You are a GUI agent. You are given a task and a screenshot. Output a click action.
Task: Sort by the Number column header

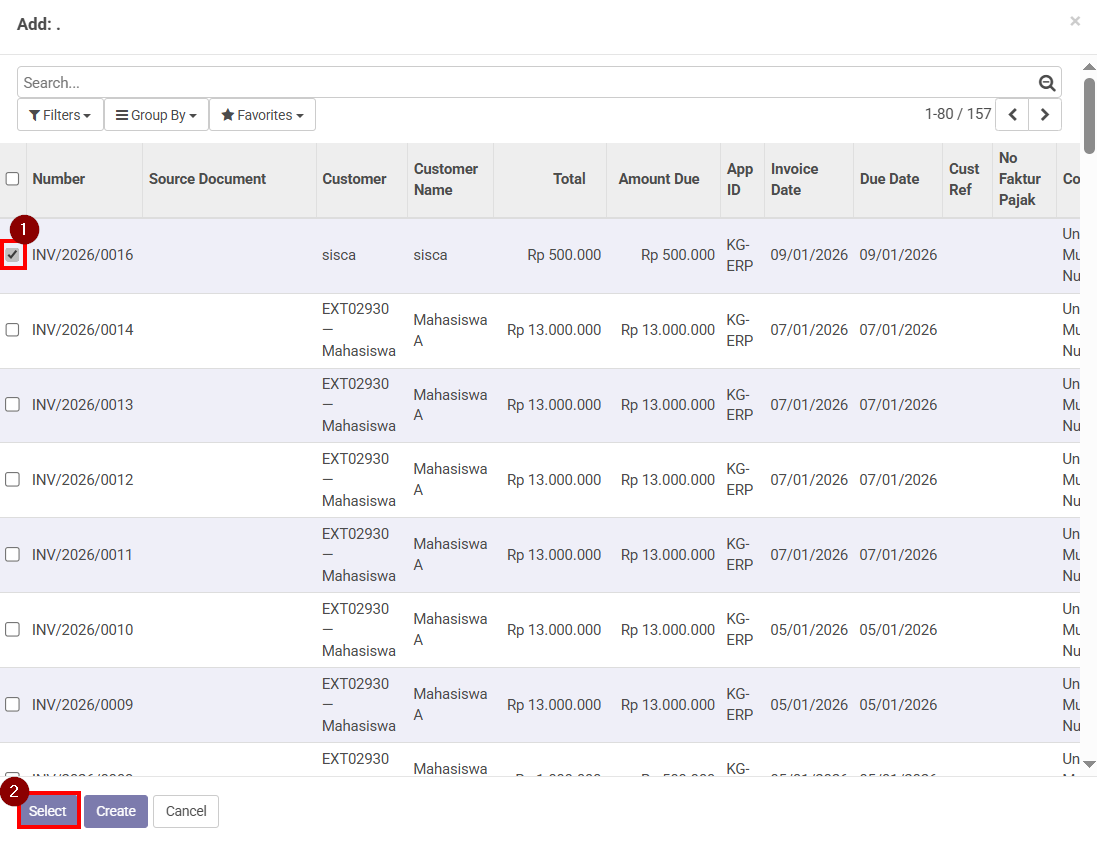point(59,179)
